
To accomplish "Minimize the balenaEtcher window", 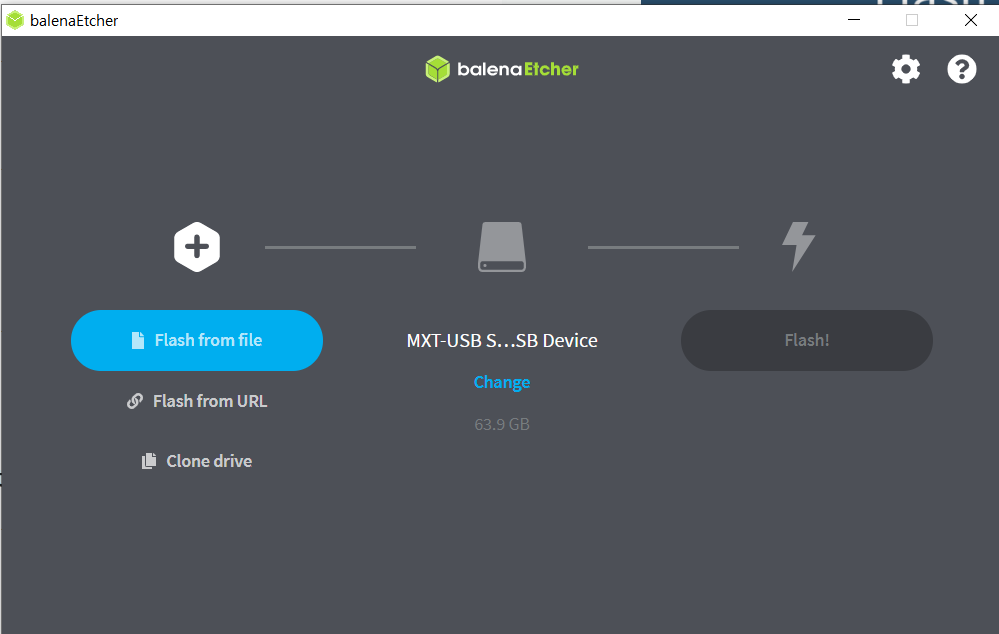I will point(854,20).
